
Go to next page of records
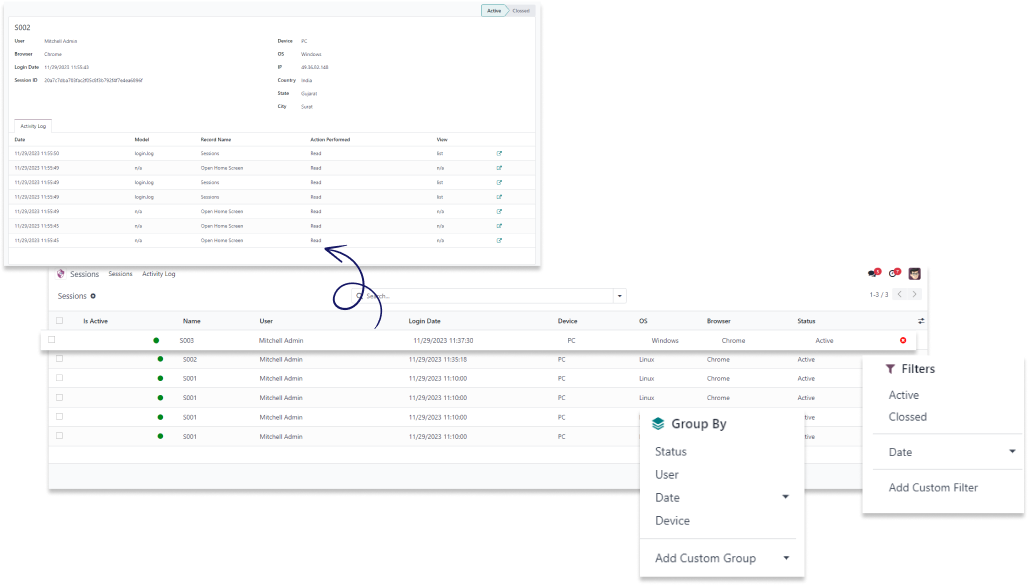click(x=916, y=295)
